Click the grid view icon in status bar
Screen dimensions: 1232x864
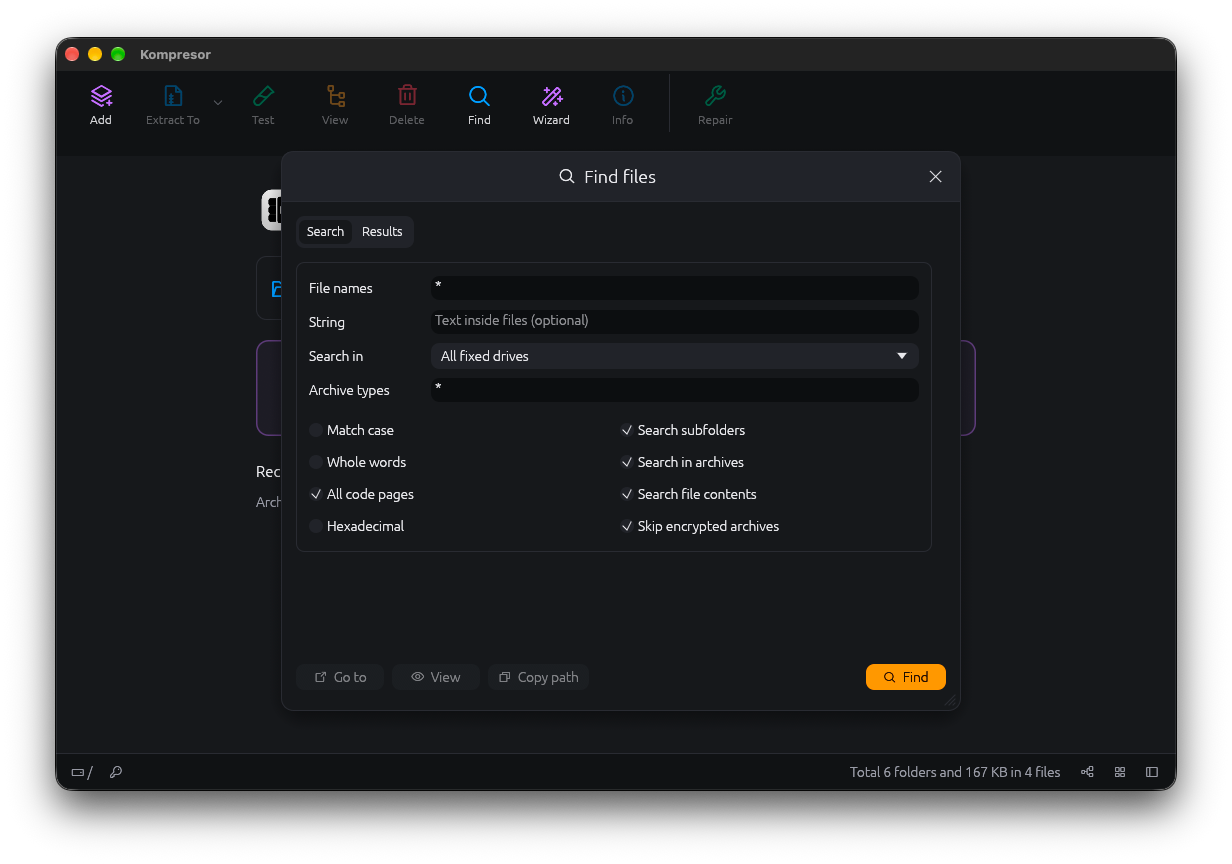[1120, 772]
